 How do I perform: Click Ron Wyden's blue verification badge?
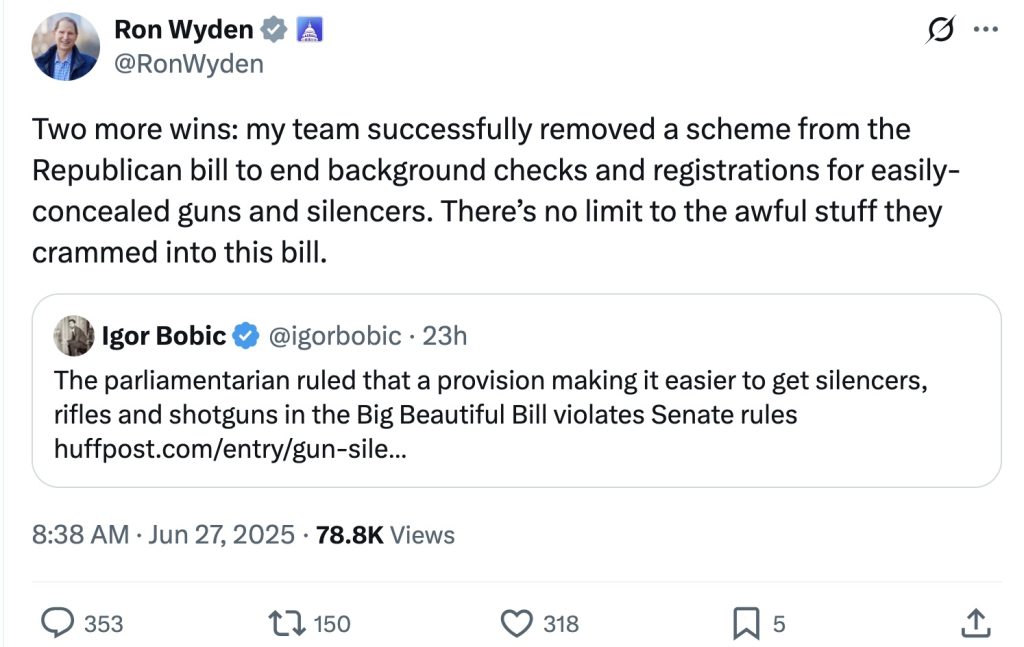tap(272, 29)
